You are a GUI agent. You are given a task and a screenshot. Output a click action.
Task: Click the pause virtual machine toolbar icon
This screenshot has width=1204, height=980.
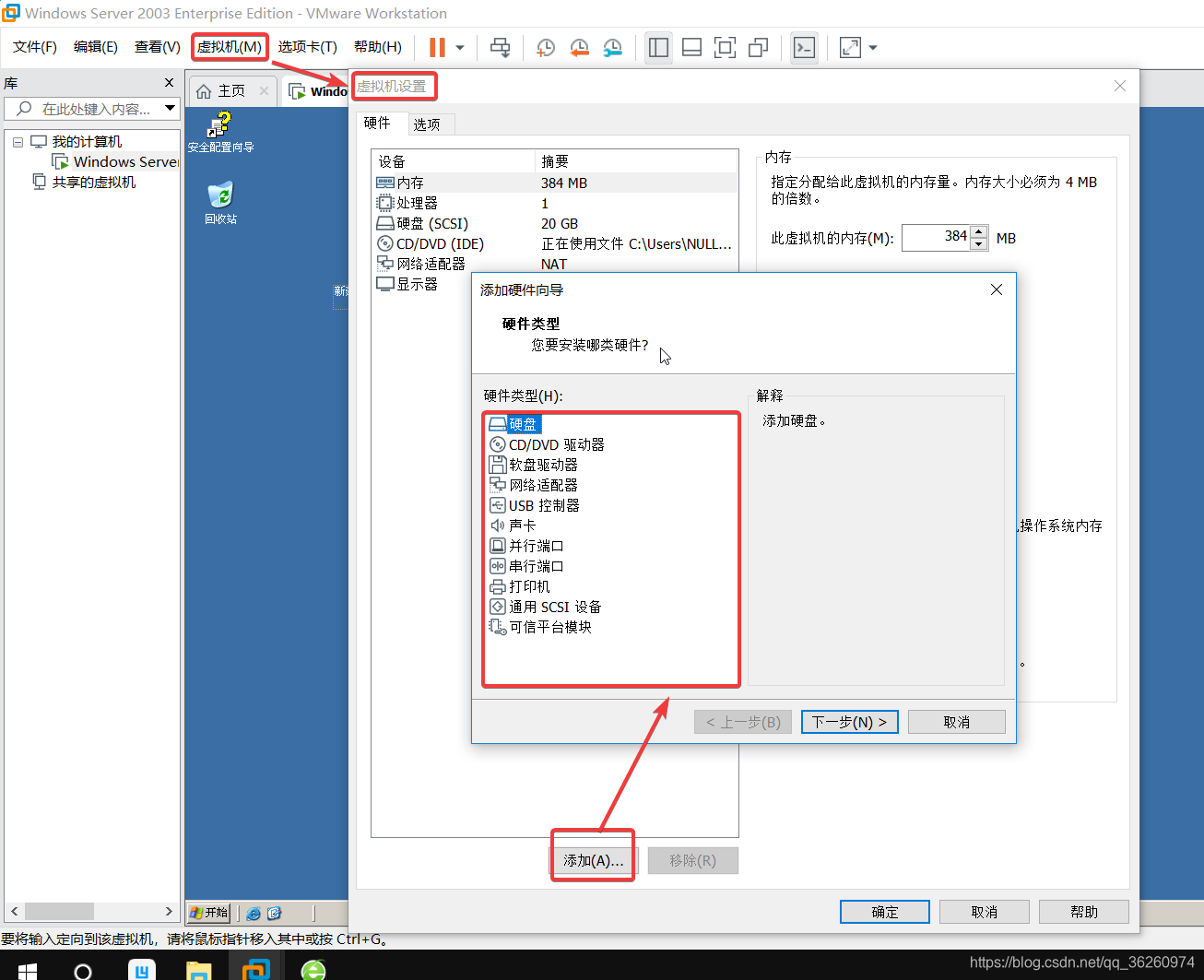click(437, 47)
